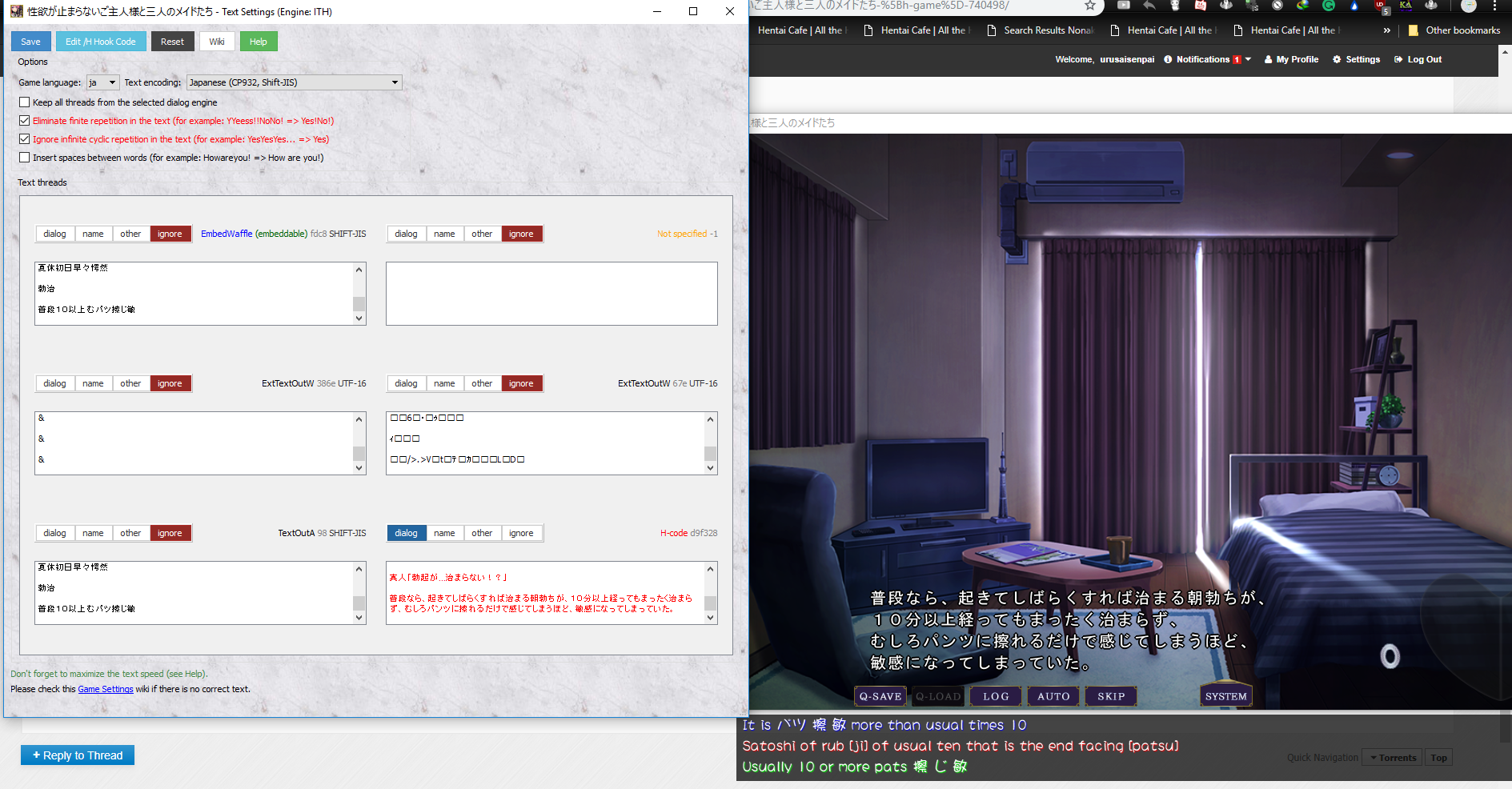Show more bookmarks via double chevron
This screenshot has height=789, width=1512.
(x=1386, y=30)
